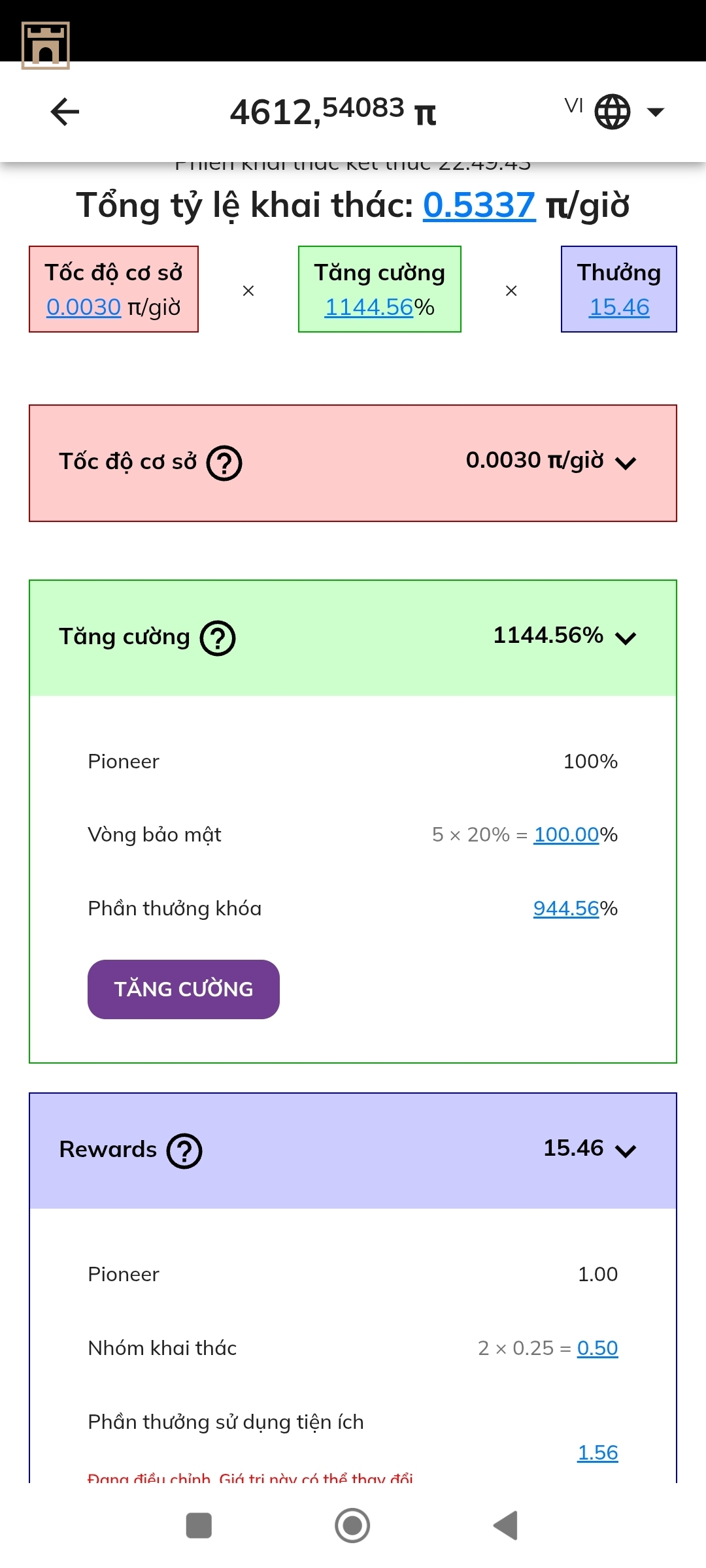Open Vòng bảo mật 100.00% link
The width and height of the screenshot is (706, 1568).
click(566, 834)
